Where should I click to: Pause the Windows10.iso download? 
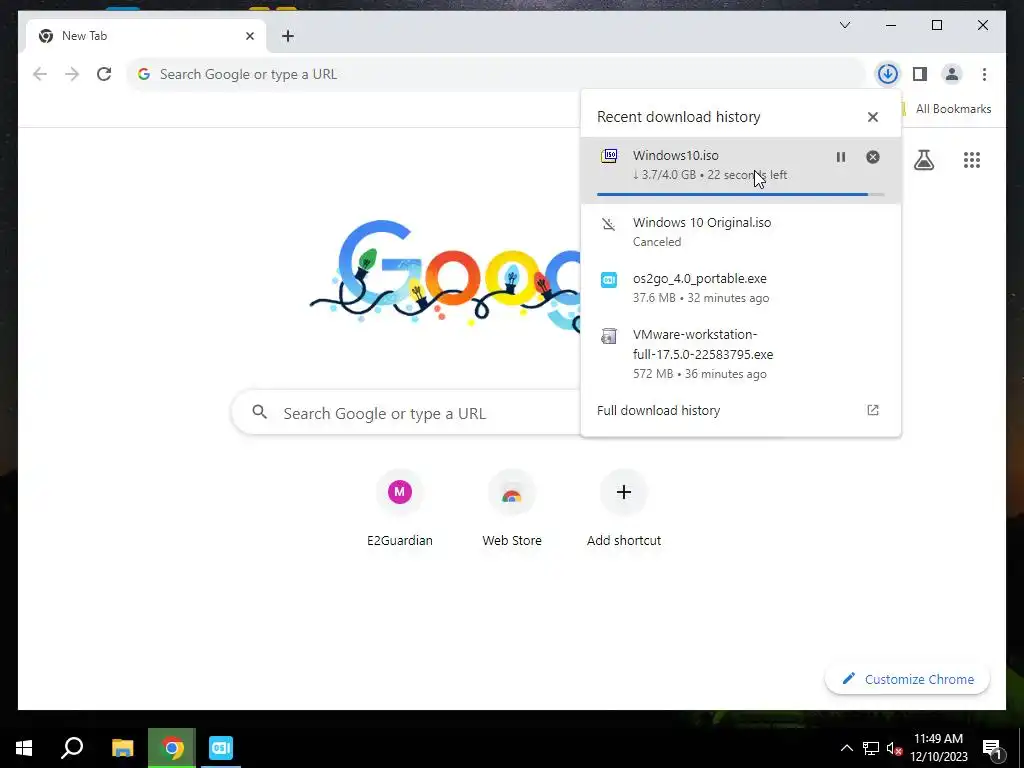(x=840, y=157)
